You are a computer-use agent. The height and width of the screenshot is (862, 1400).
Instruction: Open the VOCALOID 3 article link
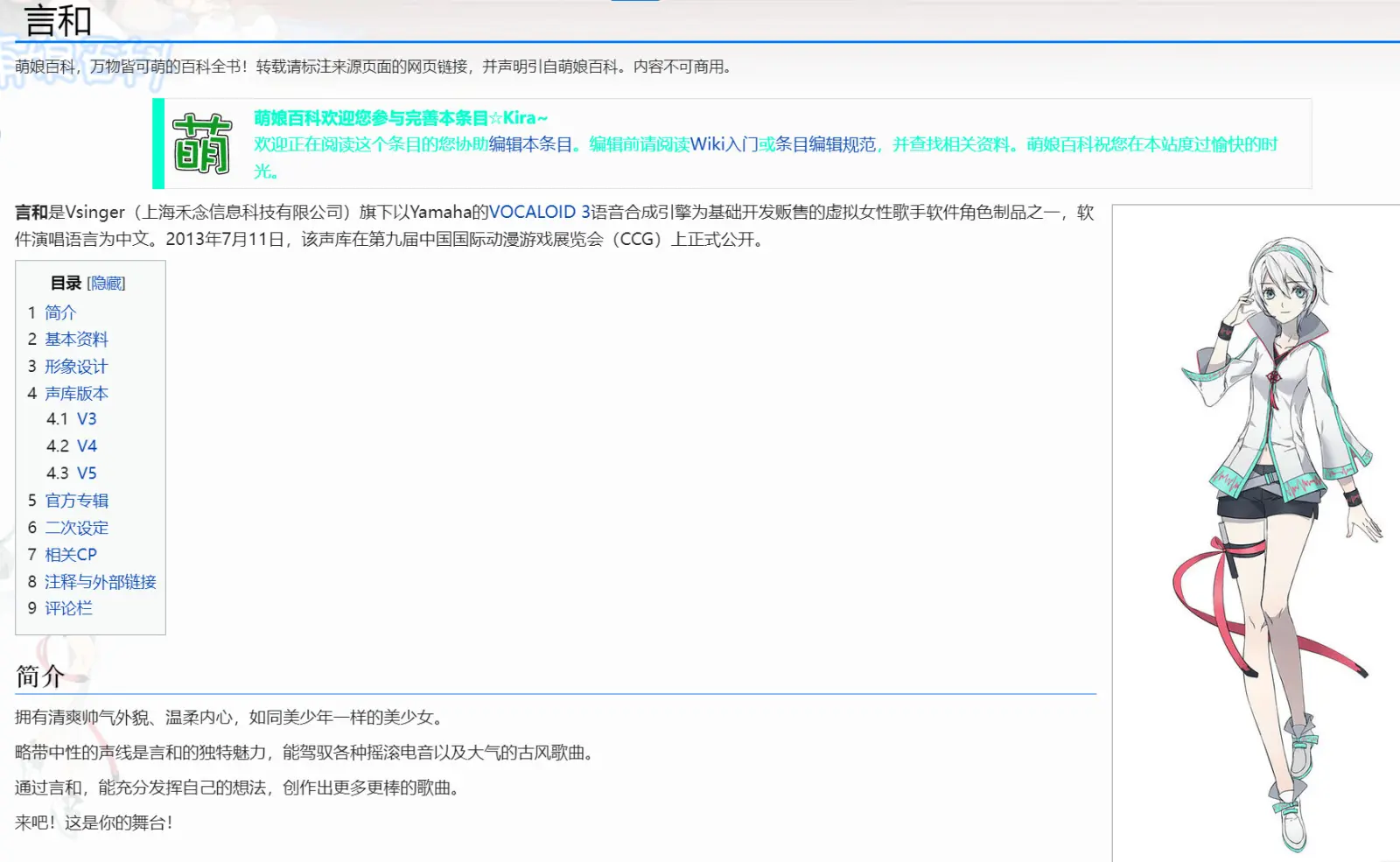click(540, 213)
